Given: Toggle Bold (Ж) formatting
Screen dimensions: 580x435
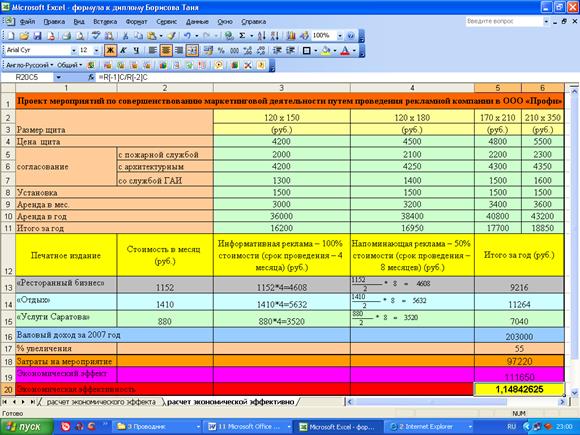Looking at the screenshot, I should click(110, 50).
